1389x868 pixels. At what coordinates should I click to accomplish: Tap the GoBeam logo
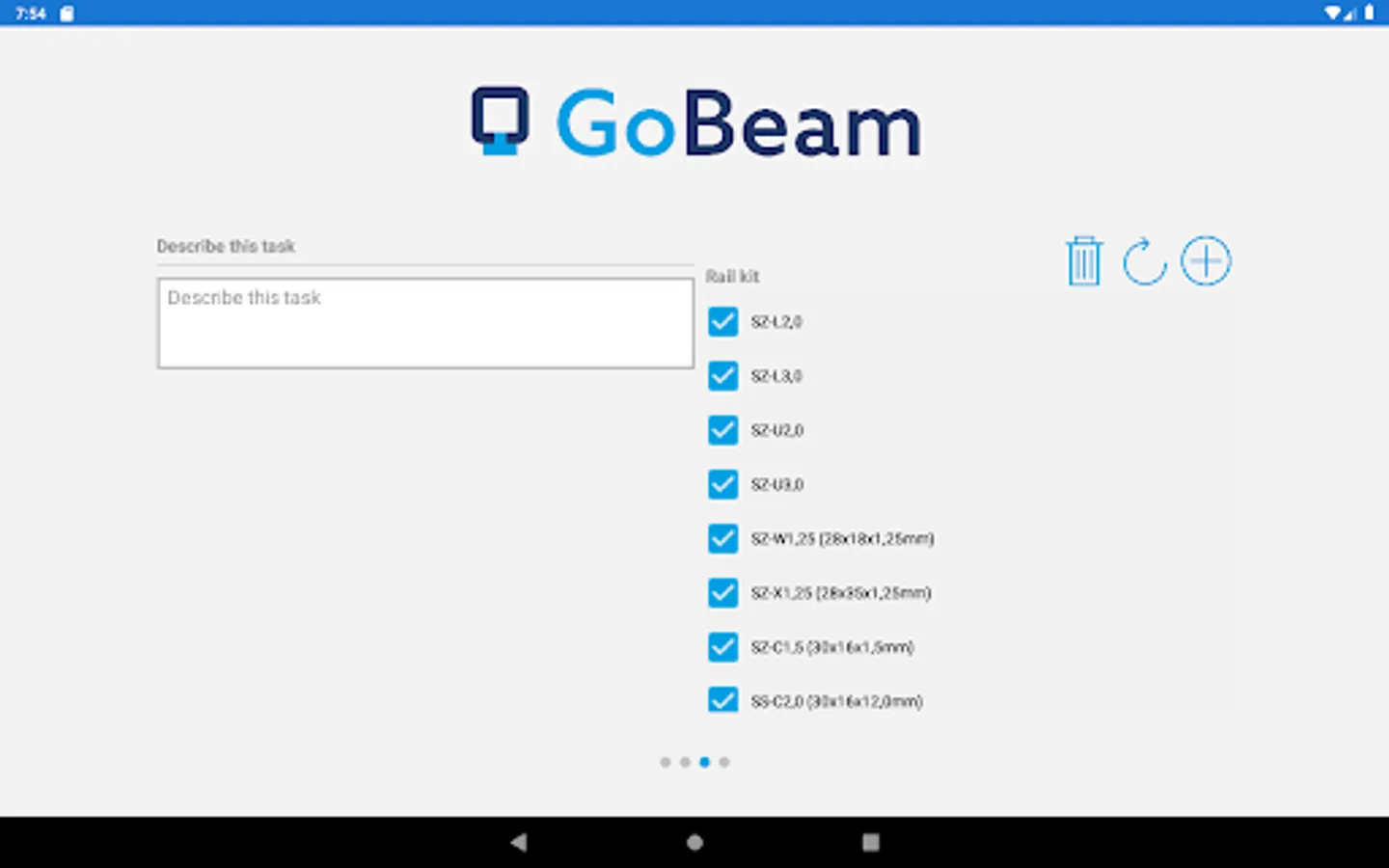point(695,123)
